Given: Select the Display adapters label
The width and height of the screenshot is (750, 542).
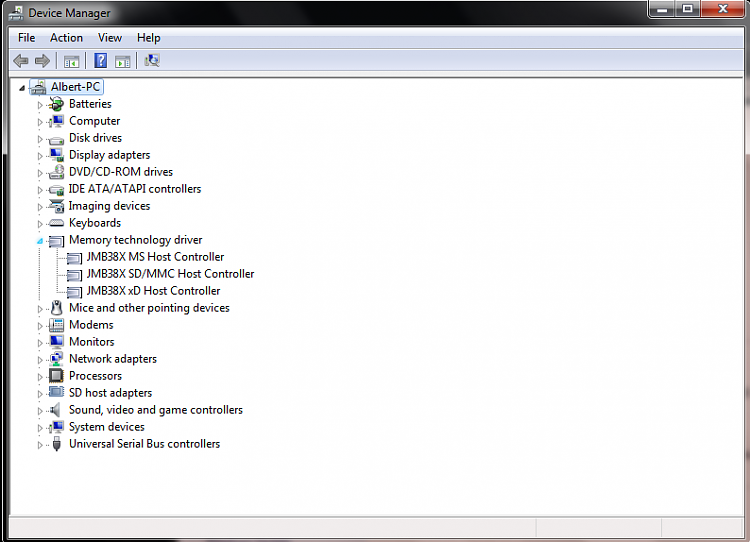Looking at the screenshot, I should pyautogui.click(x=110, y=155).
